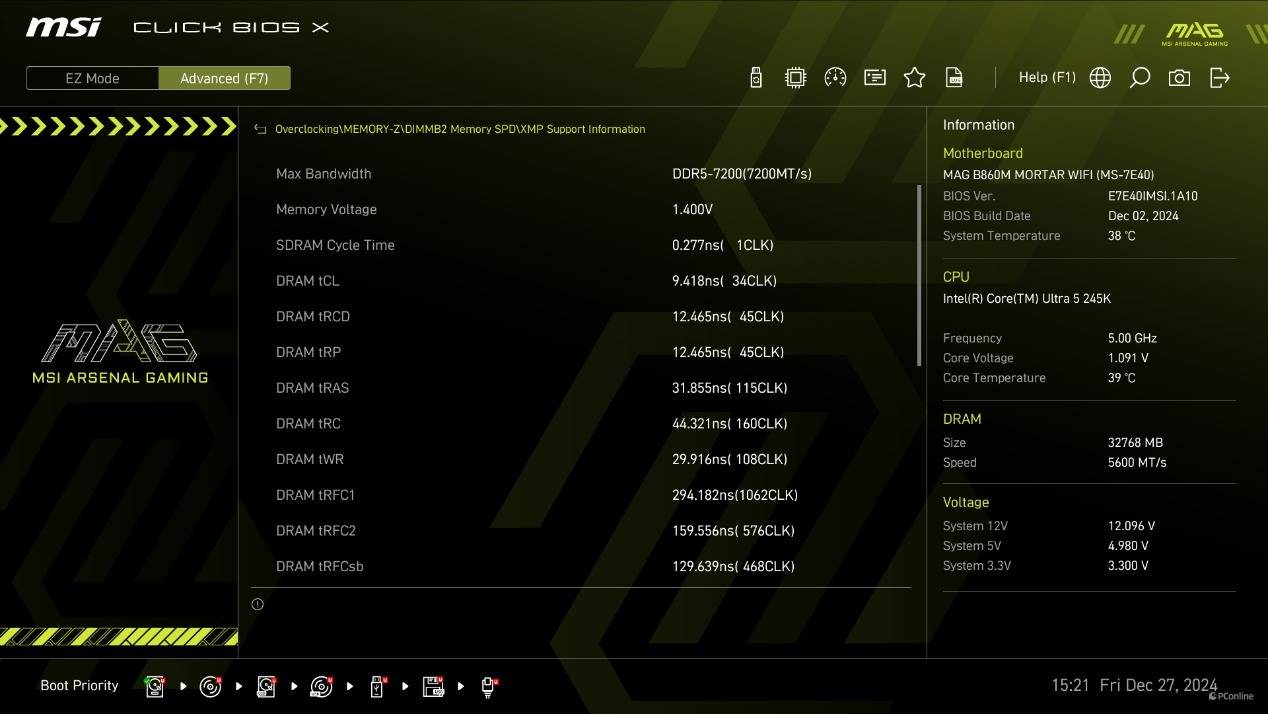Click the log file document icon
The height and width of the screenshot is (714, 1268).
click(954, 78)
